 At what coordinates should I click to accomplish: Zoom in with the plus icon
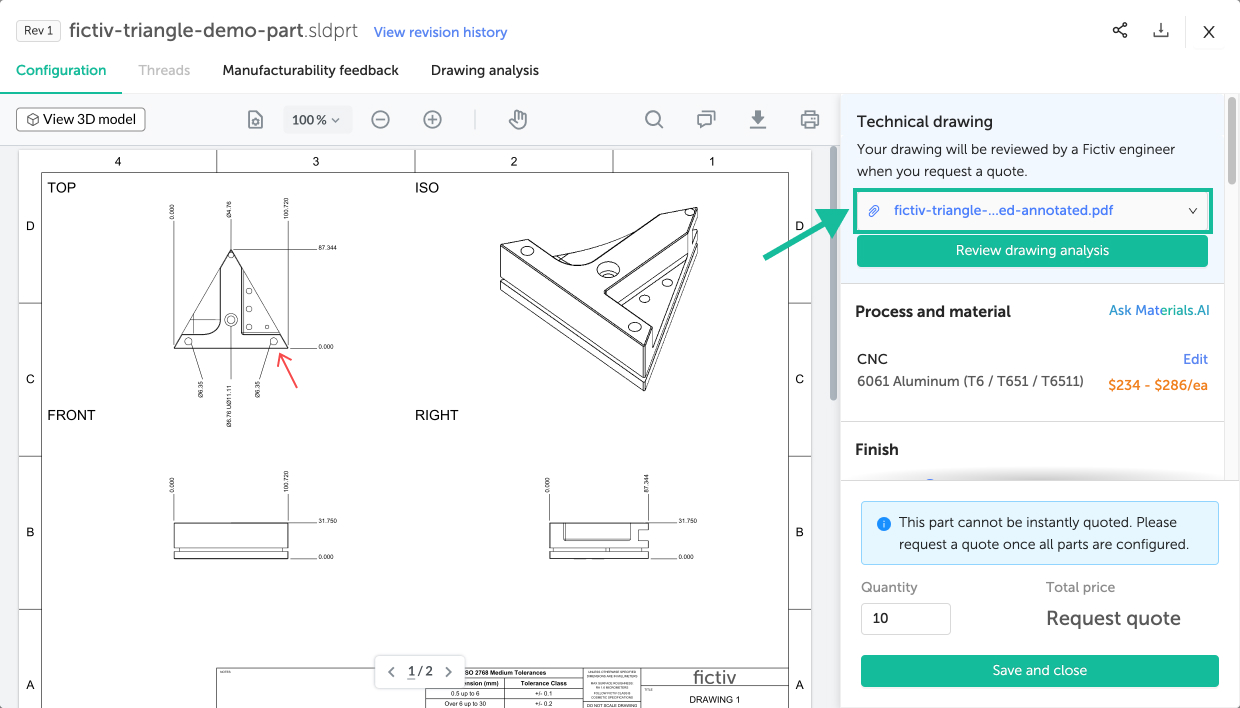click(x=432, y=120)
